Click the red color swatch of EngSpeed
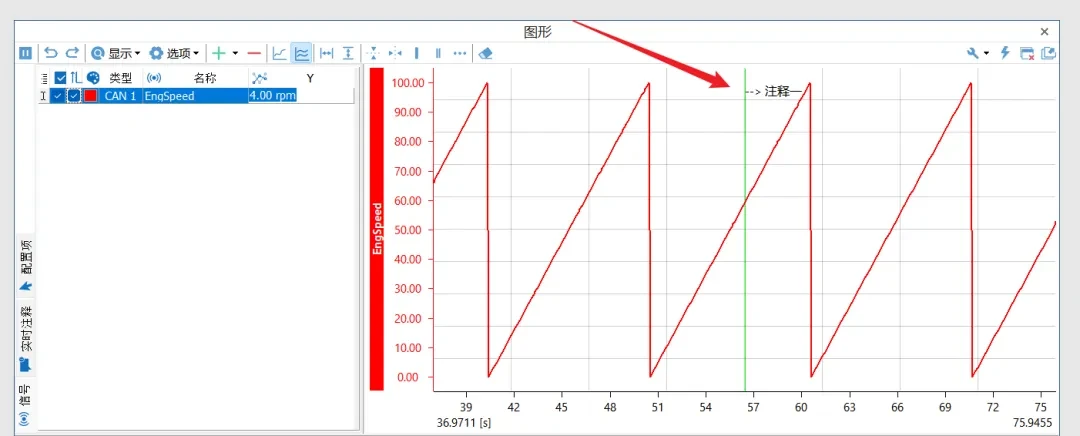The image size is (1080, 436). point(90,96)
